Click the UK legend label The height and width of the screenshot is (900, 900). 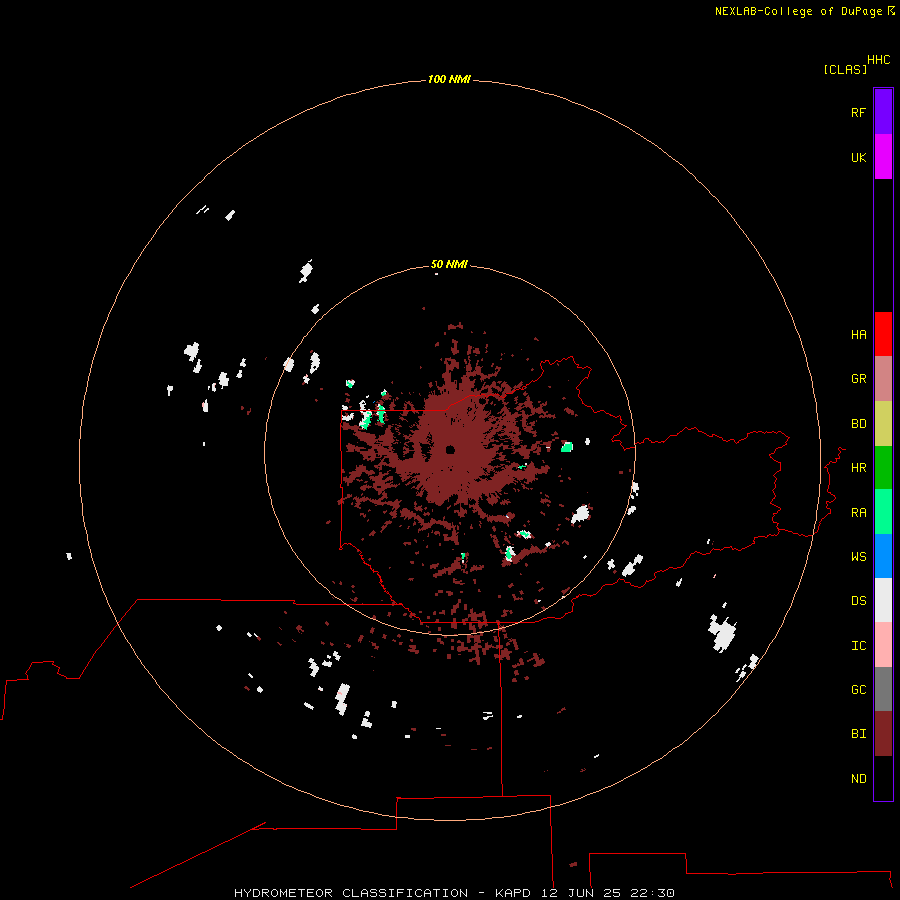pyautogui.click(x=858, y=157)
